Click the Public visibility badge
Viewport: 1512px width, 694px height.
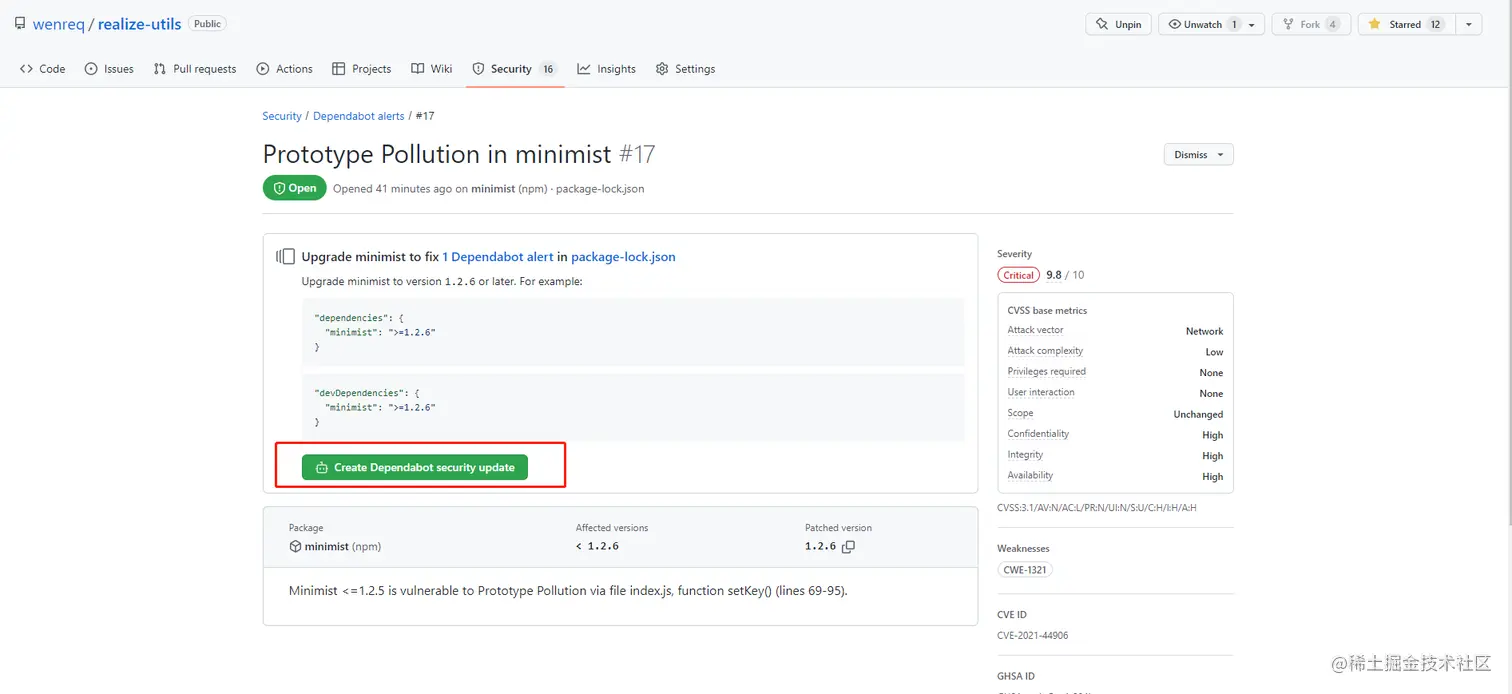coord(208,24)
